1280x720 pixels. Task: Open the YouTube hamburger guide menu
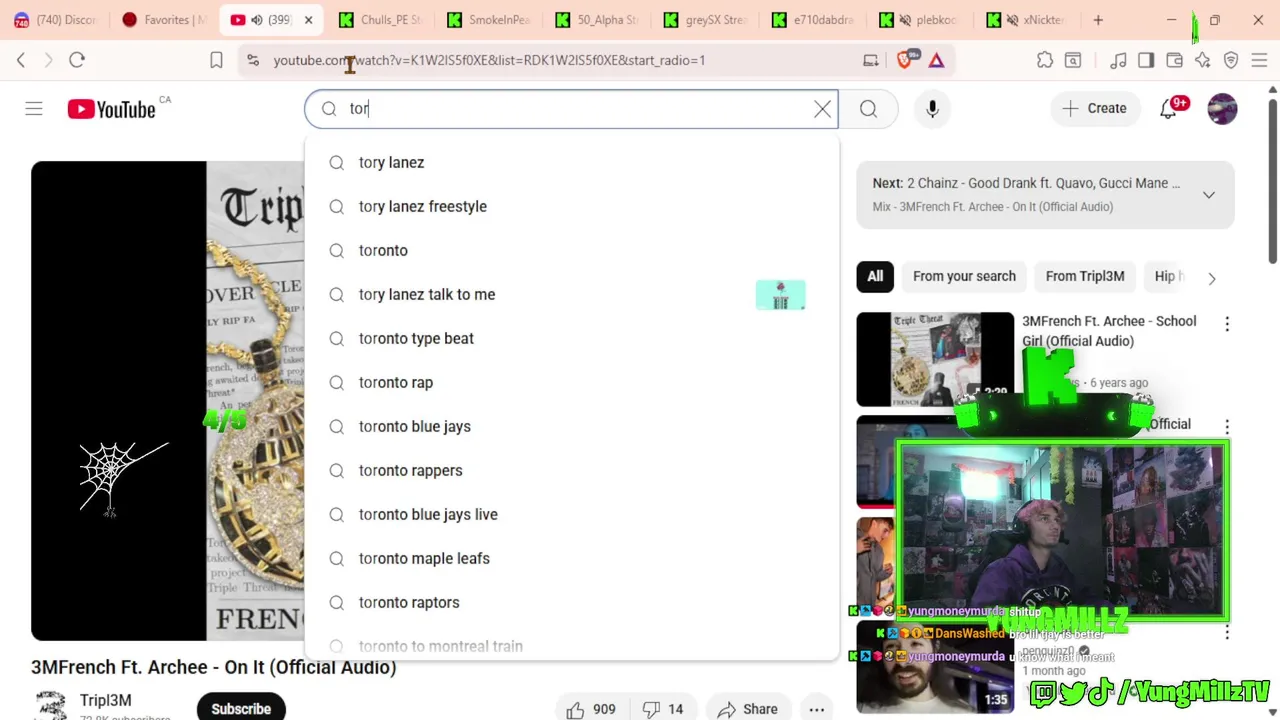click(34, 108)
